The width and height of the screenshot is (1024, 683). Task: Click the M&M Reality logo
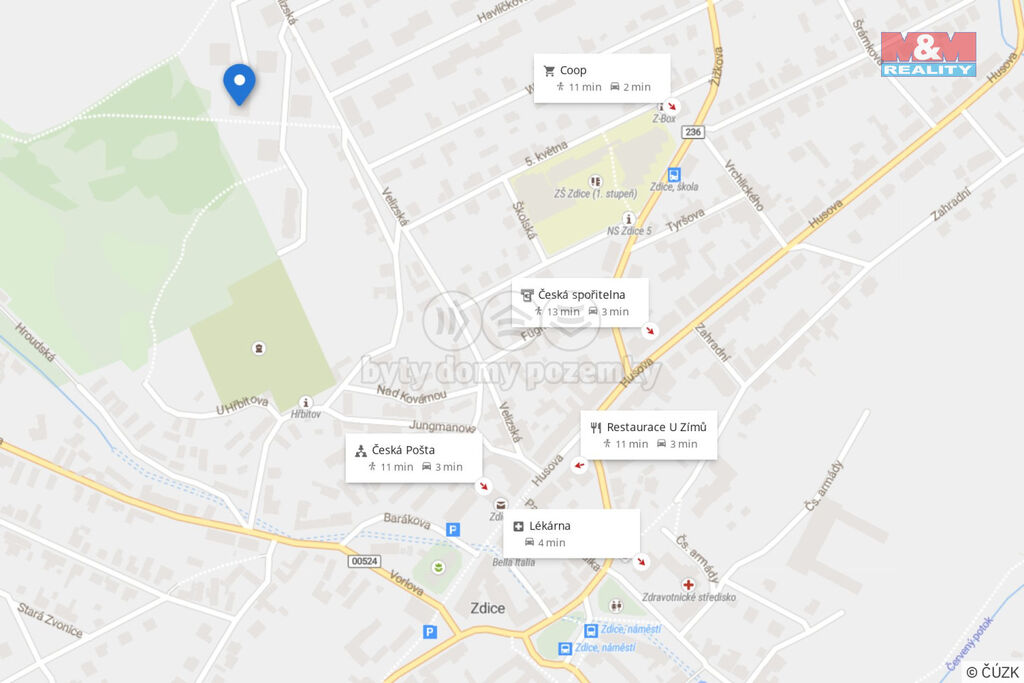point(928,54)
